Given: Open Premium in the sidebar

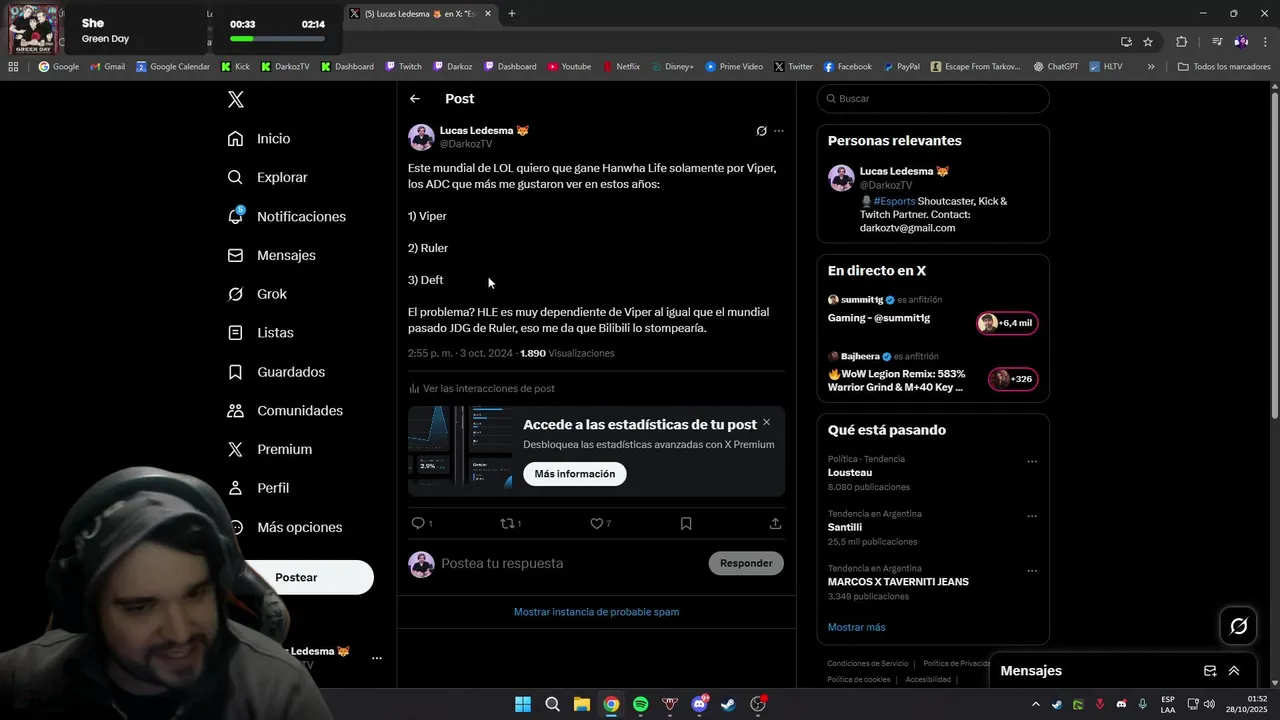Looking at the screenshot, I should [x=270, y=450].
